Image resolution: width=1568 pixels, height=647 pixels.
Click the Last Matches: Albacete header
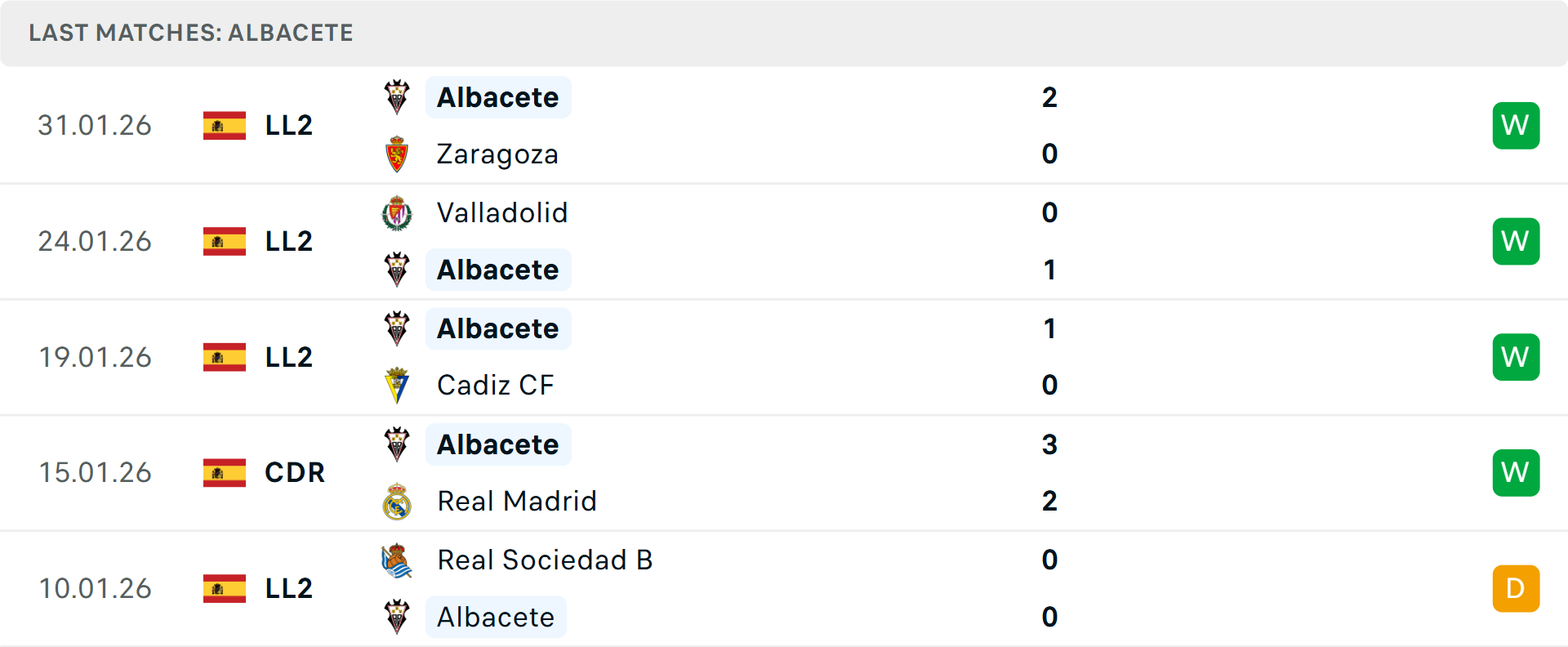click(191, 33)
